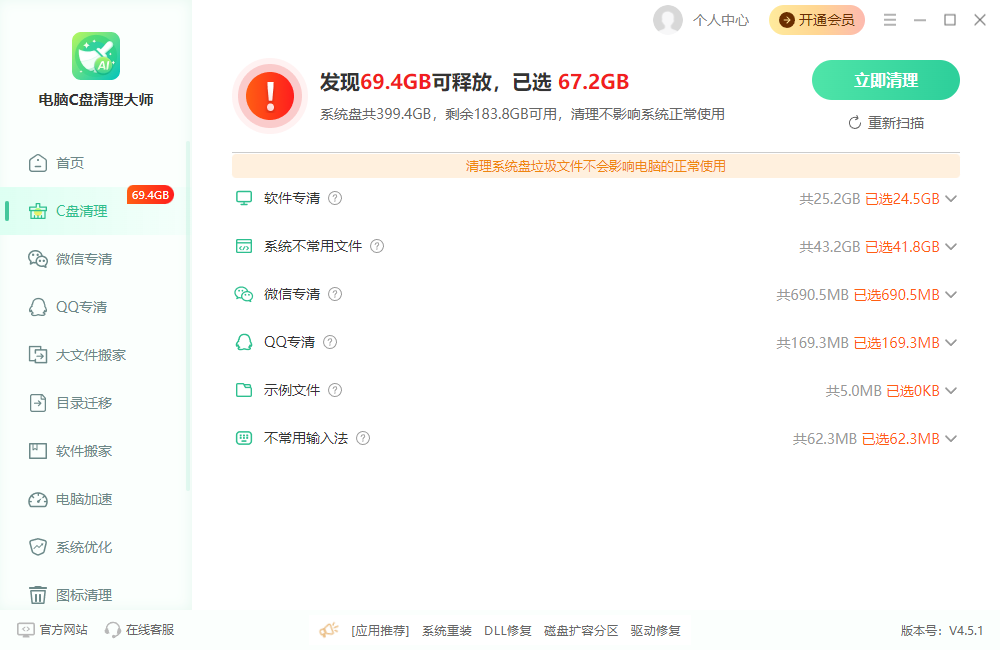The width and height of the screenshot is (1000, 650).
Task: Click help icon next to 示例文件
Action: click(x=335, y=390)
